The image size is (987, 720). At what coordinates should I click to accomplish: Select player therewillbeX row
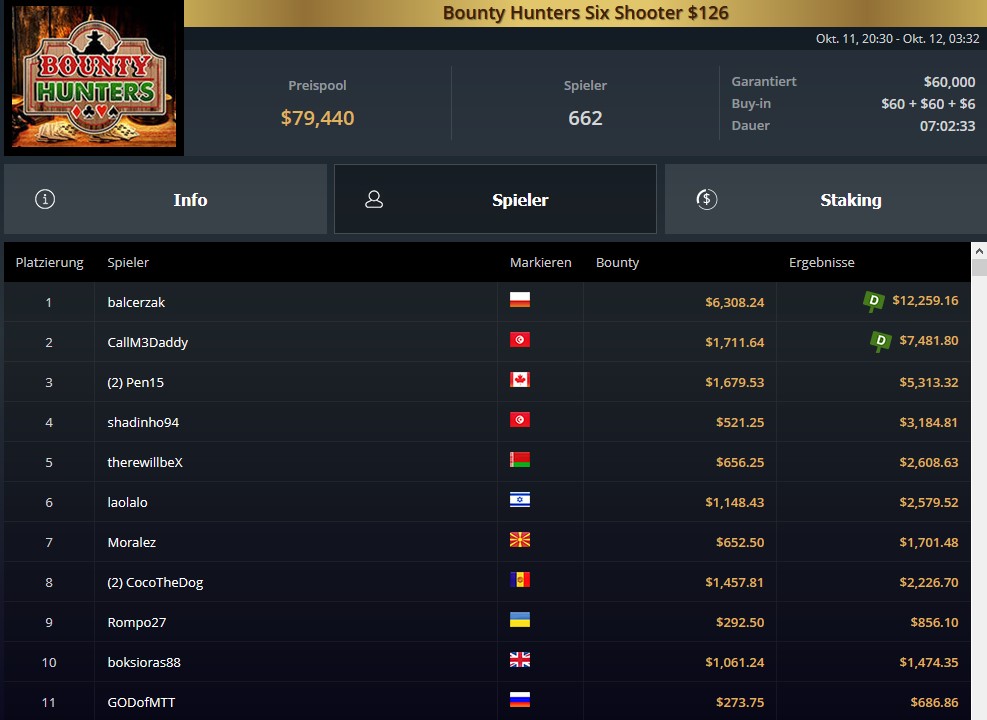point(487,462)
